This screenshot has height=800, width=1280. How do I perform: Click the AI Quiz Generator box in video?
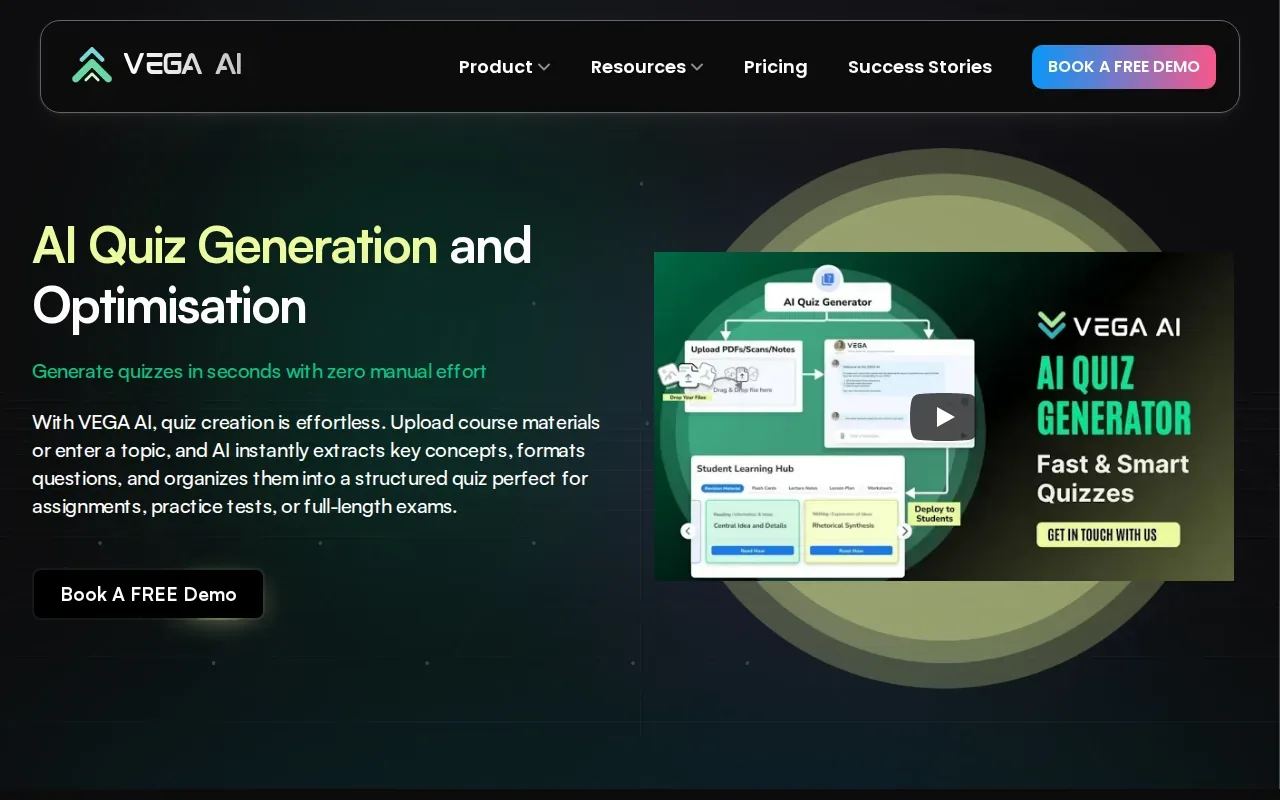[827, 300]
